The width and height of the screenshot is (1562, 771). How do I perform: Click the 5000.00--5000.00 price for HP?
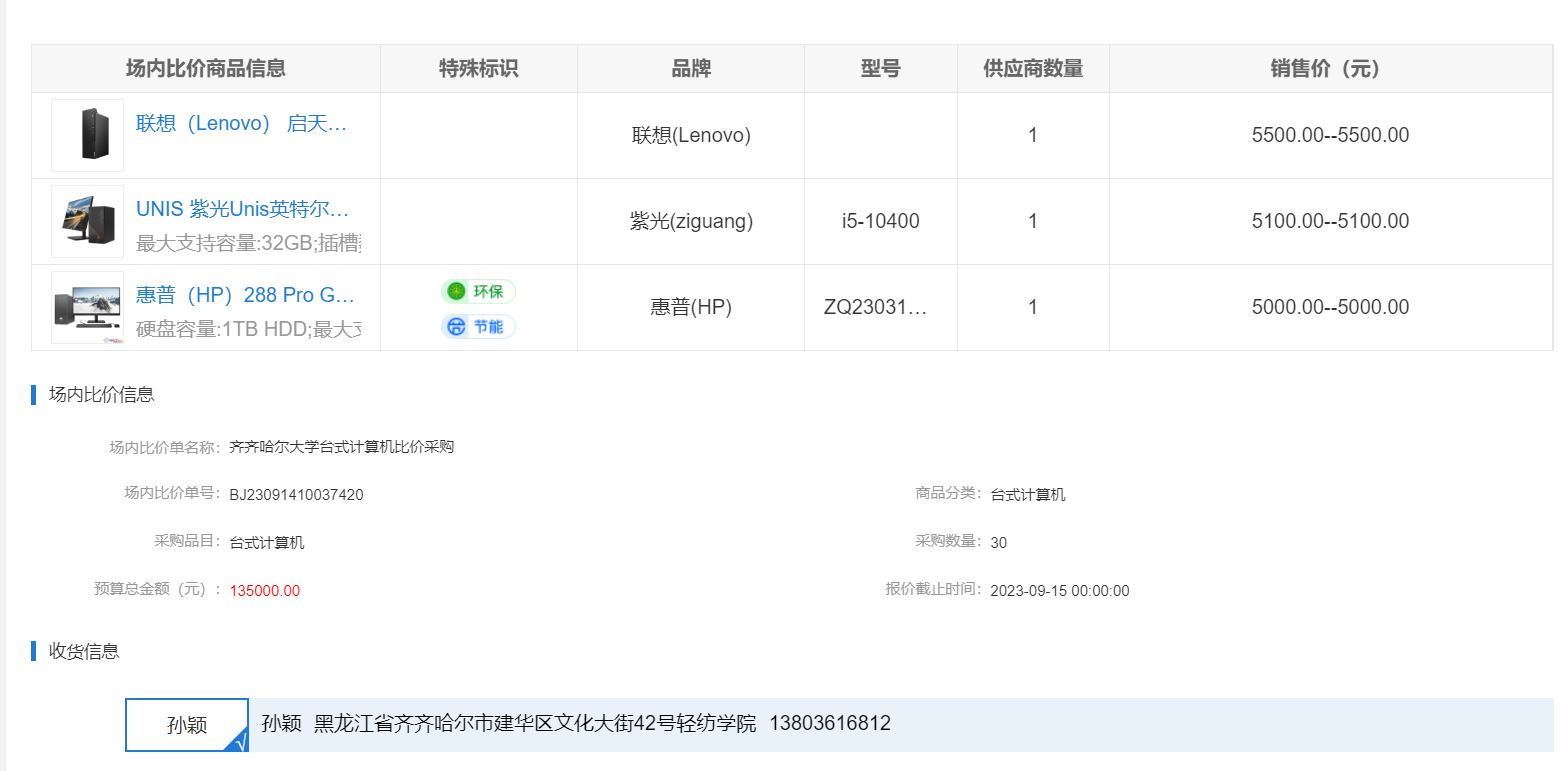click(x=1330, y=307)
